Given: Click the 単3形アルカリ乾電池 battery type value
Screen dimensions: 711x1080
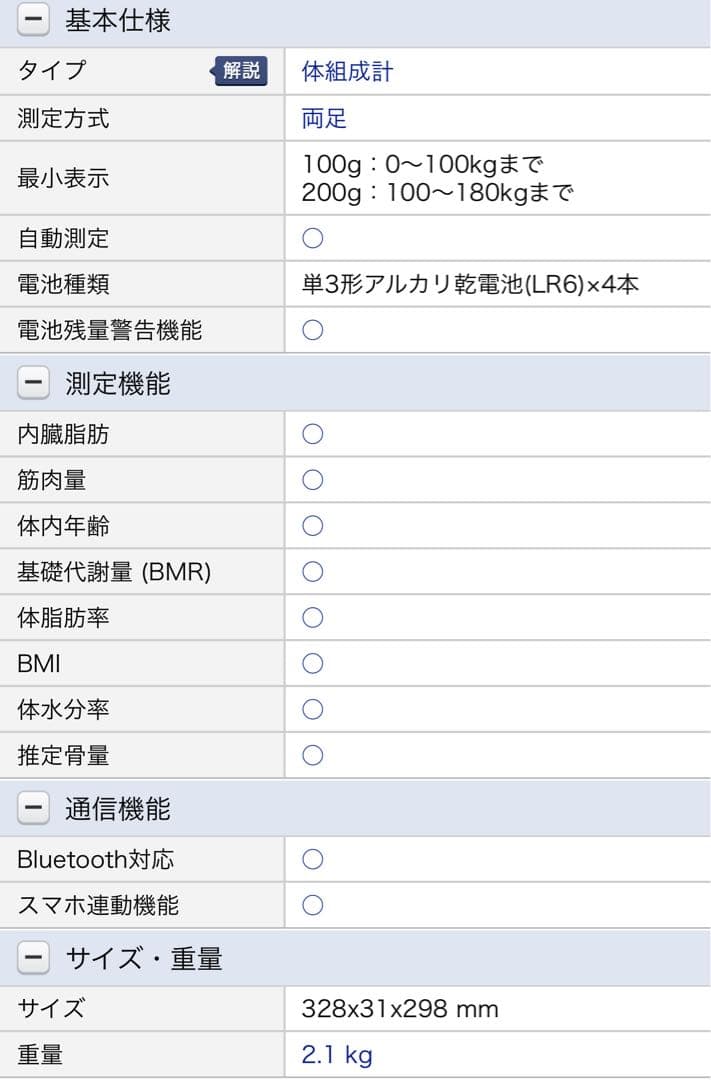Looking at the screenshot, I should tap(469, 284).
